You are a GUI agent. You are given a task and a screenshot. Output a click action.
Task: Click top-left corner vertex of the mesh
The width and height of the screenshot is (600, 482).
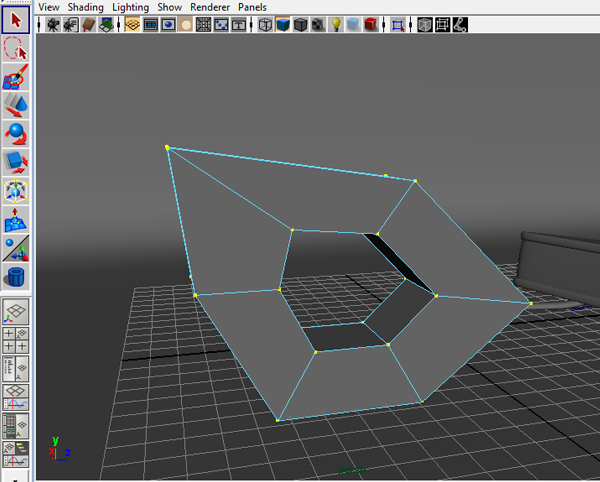167,148
